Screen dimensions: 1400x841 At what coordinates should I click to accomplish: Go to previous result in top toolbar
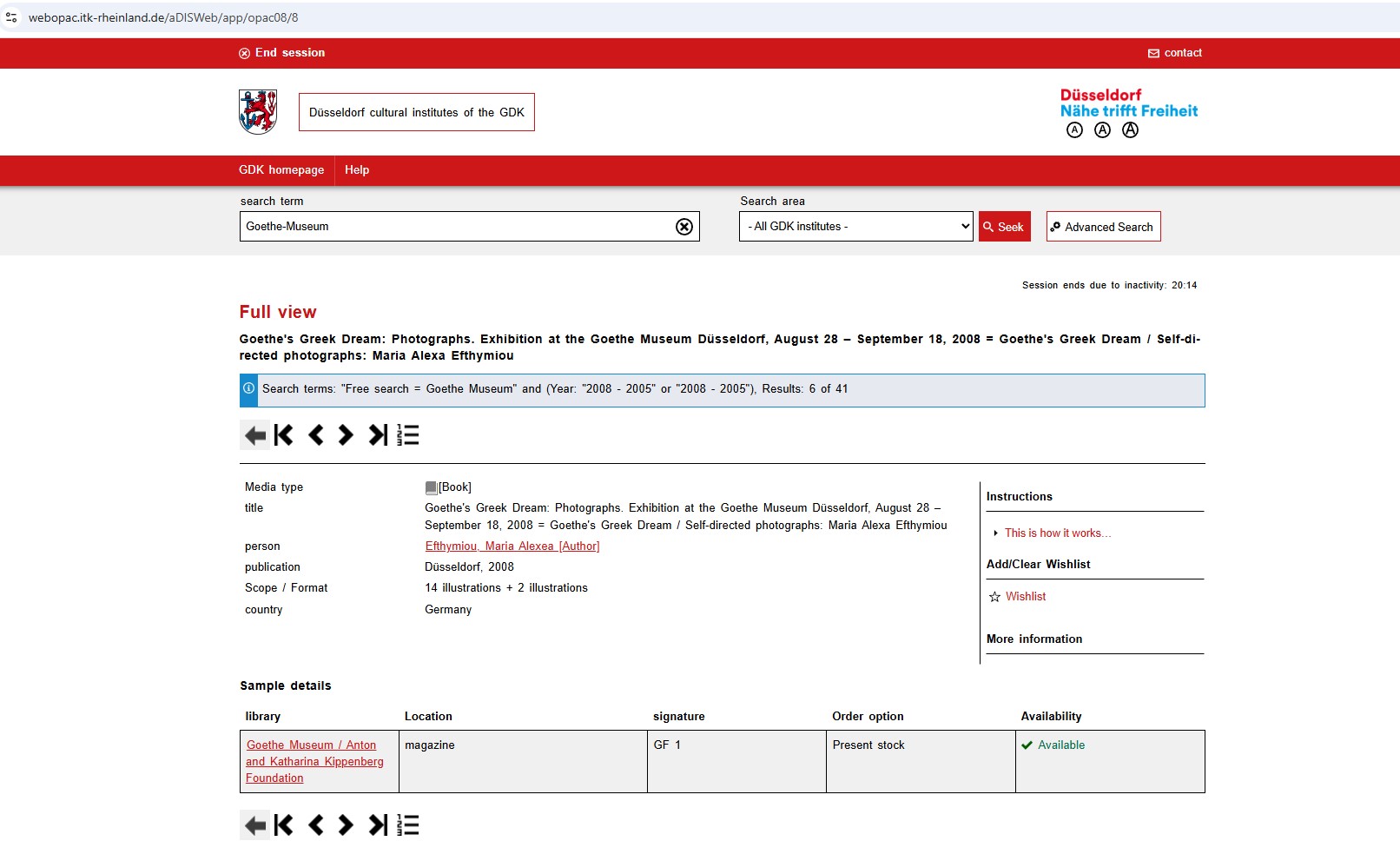[315, 435]
